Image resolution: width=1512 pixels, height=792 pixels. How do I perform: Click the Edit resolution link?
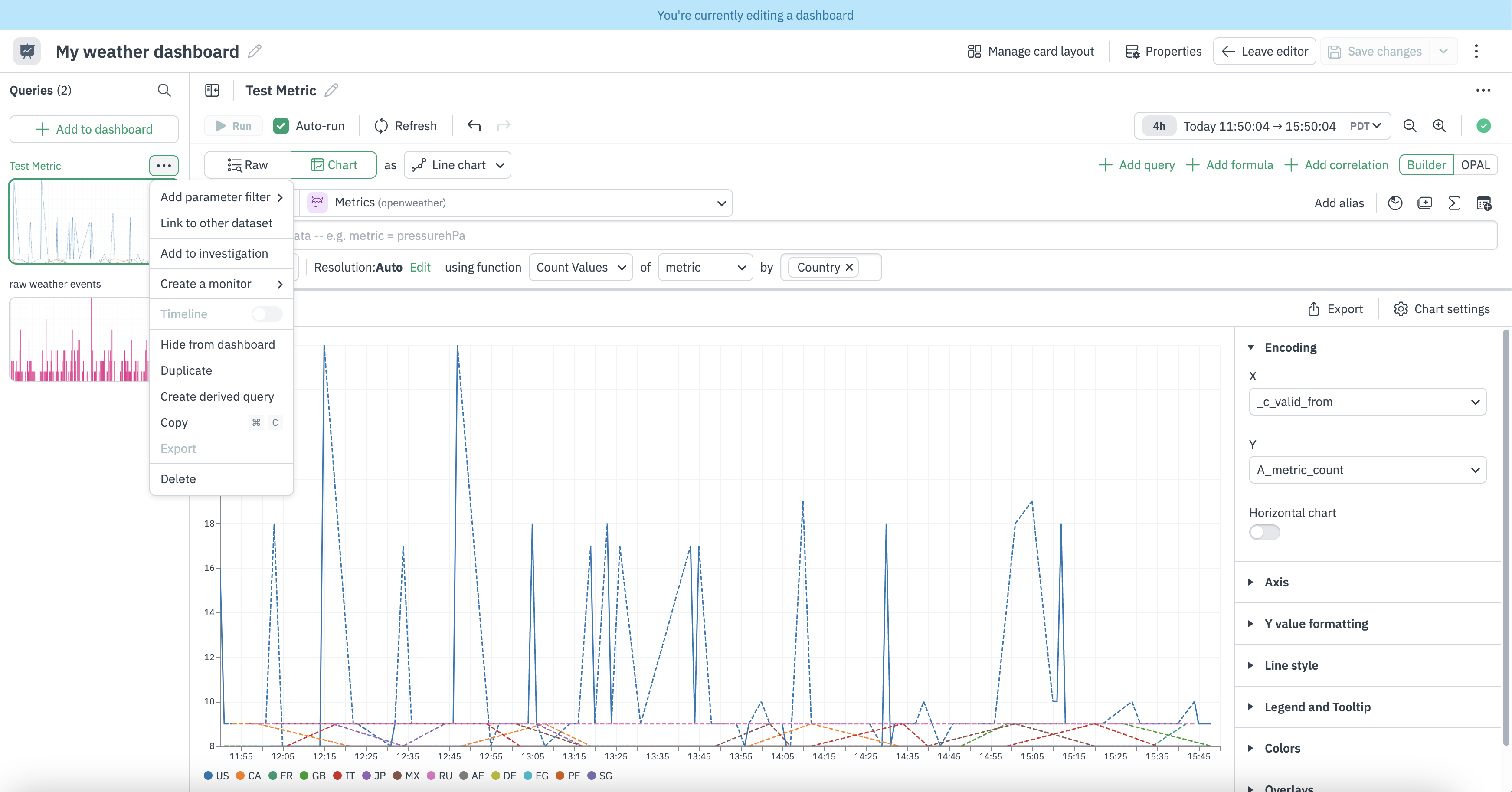point(420,267)
